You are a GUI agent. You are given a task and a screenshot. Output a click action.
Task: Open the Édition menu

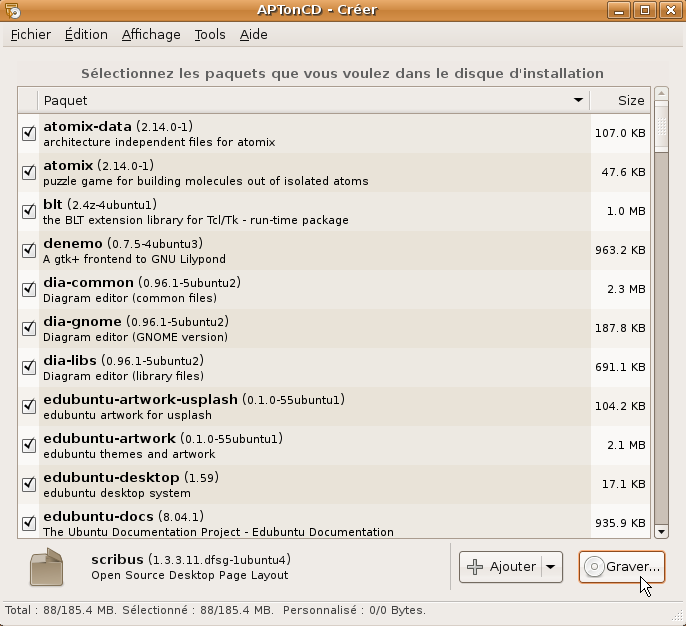pyautogui.click(x=86, y=35)
